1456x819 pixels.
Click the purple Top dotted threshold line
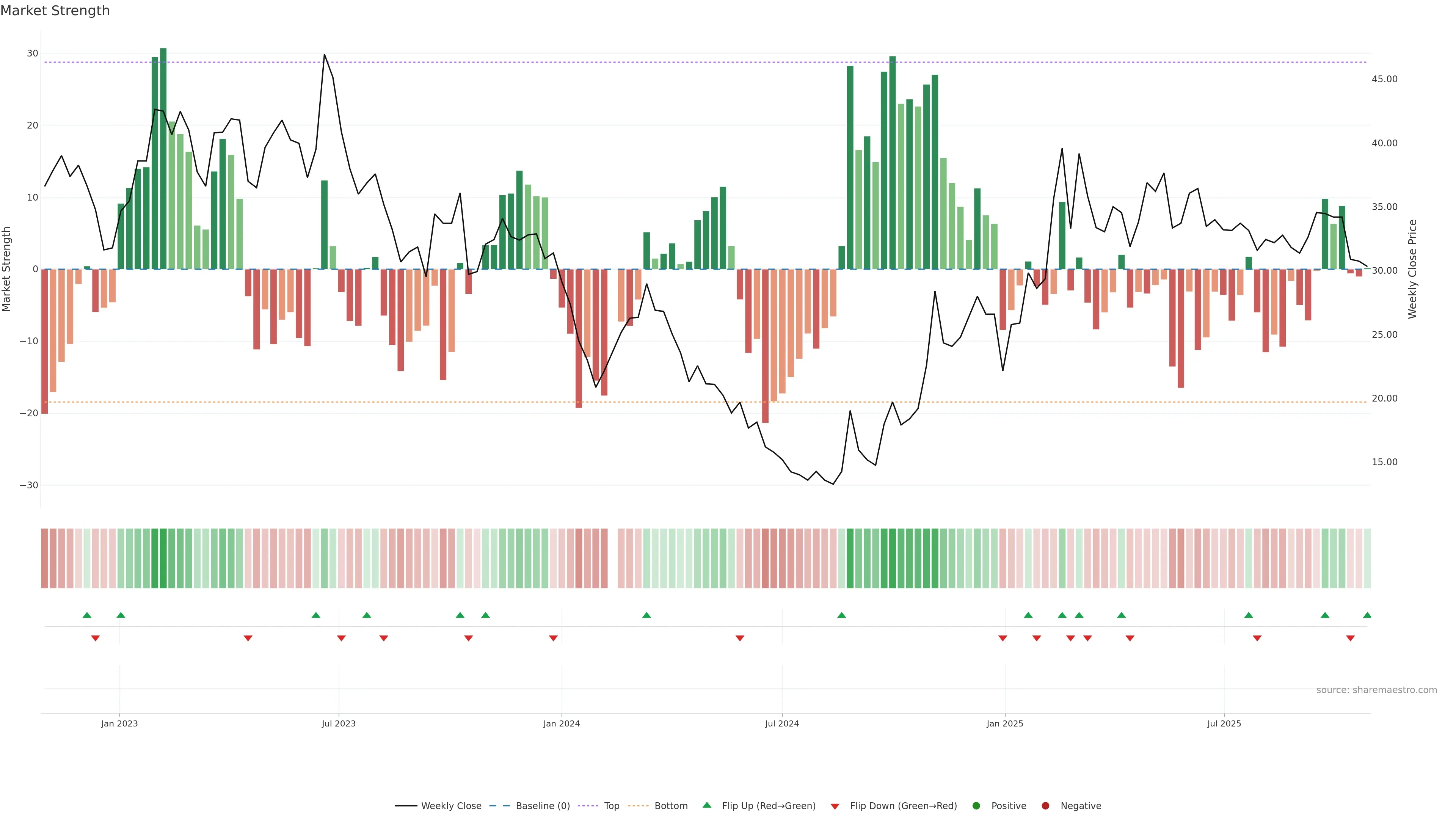(x=678, y=62)
